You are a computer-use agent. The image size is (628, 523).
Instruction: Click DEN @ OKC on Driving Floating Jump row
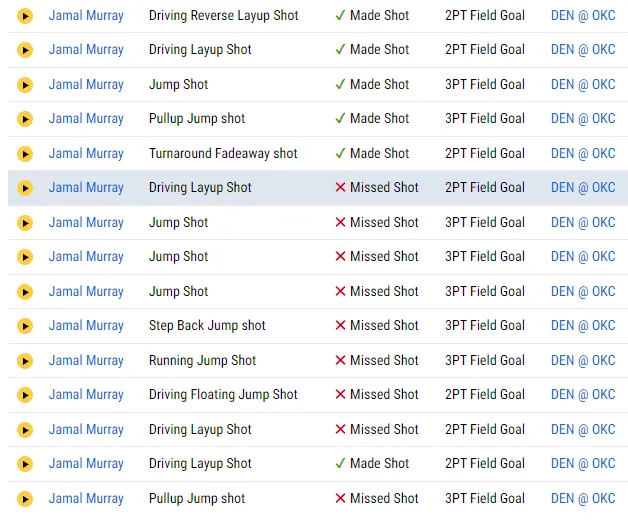583,394
